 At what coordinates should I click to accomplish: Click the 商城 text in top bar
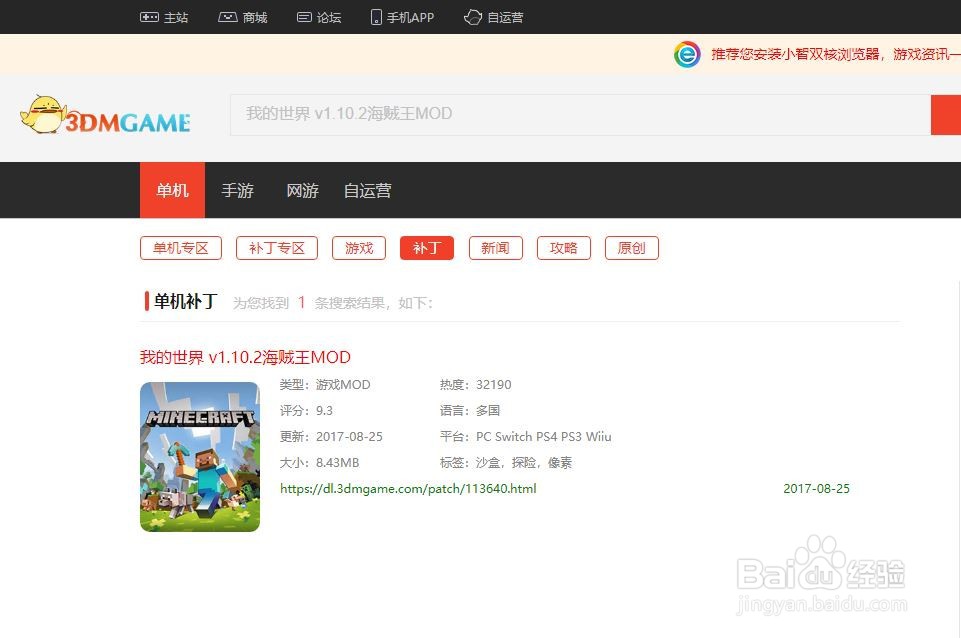255,17
